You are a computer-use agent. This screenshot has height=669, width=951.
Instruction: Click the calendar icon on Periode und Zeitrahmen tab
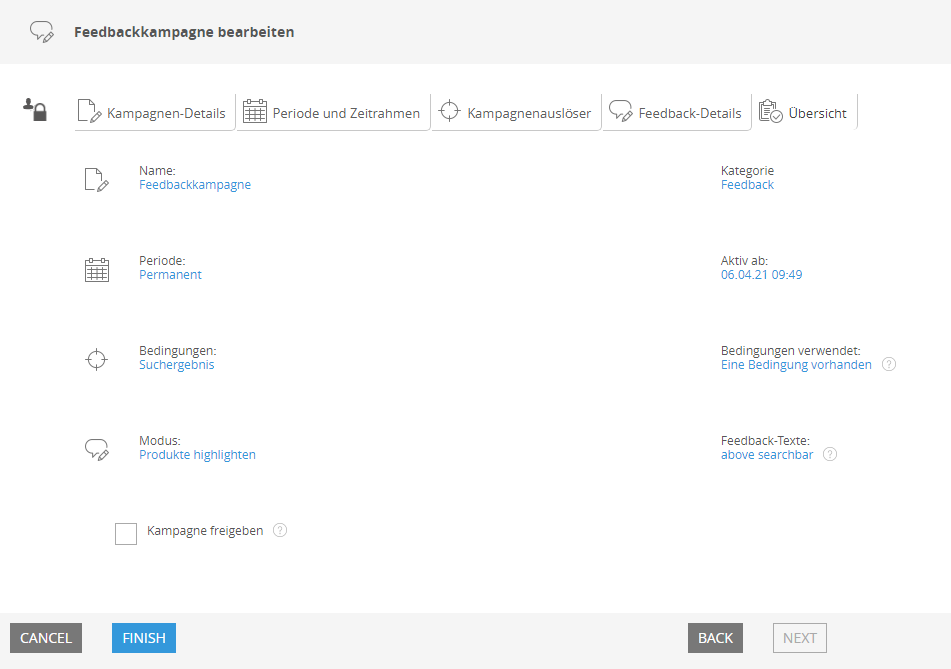click(255, 111)
